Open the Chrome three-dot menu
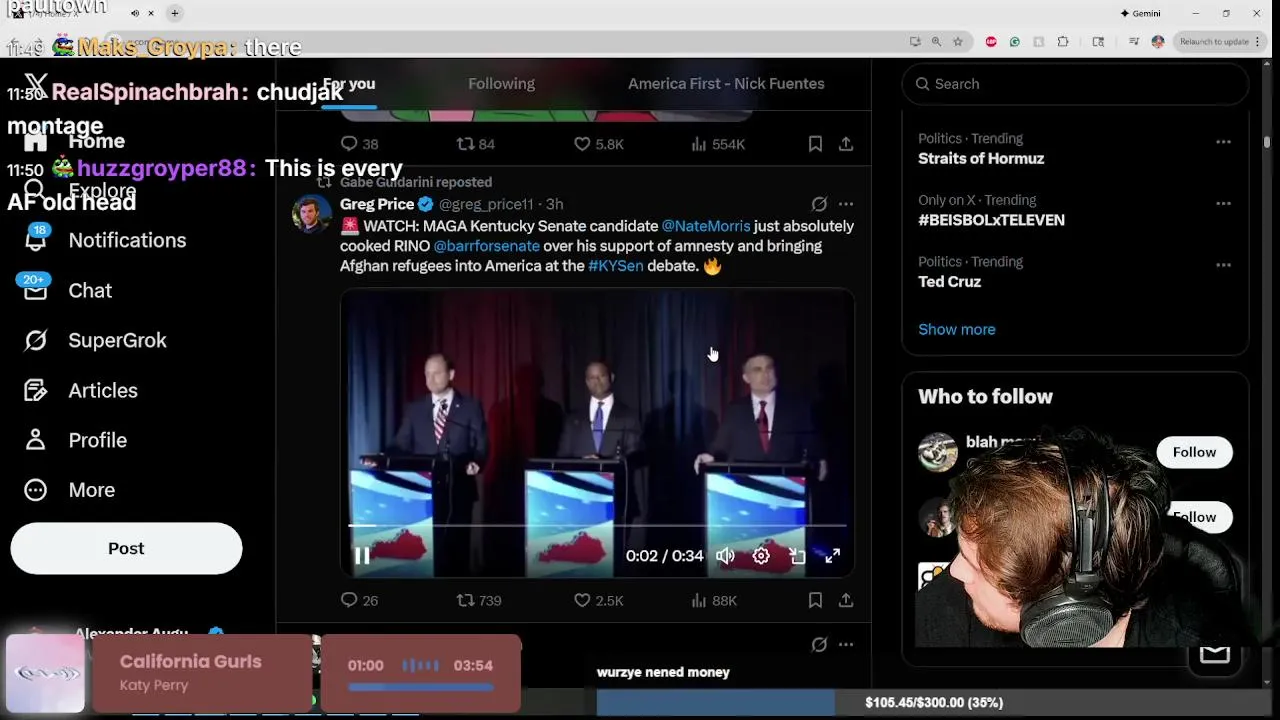Viewport: 1280px width, 720px height. tap(1257, 42)
